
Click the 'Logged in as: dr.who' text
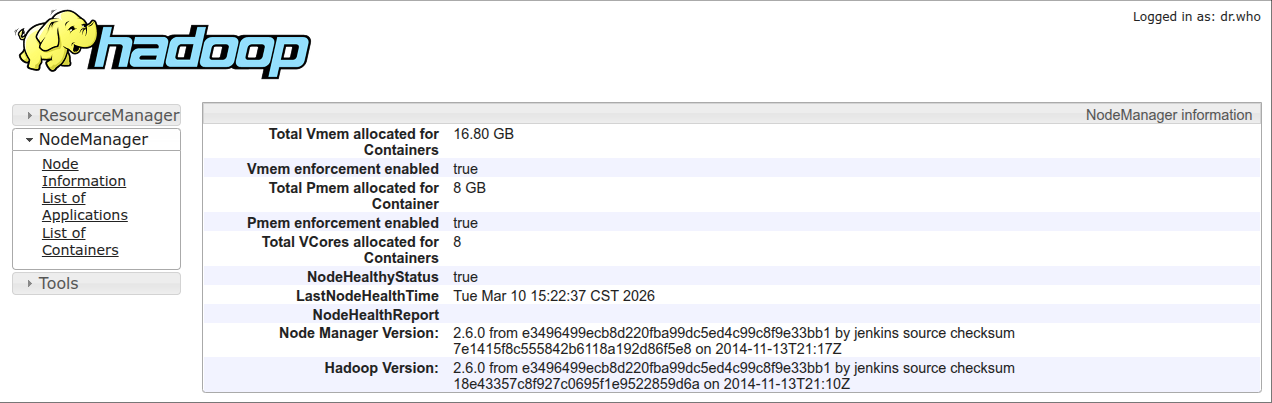(1196, 17)
